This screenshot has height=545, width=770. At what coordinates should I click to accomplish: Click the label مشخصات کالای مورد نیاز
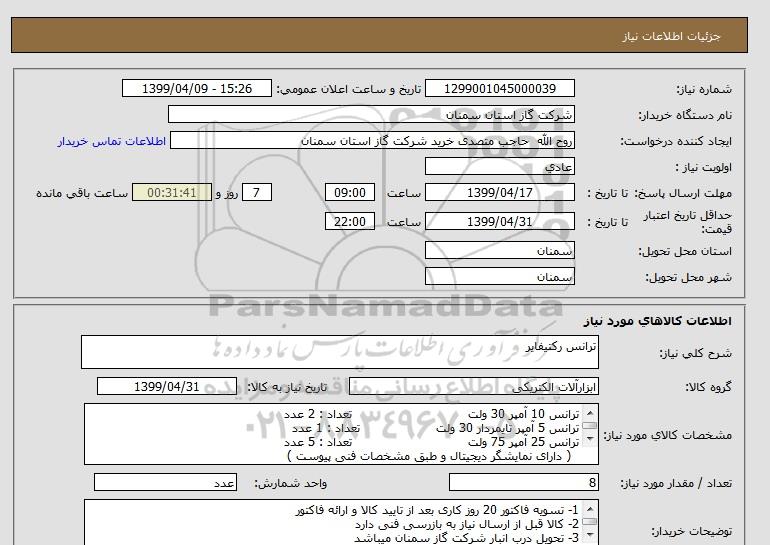point(667,435)
